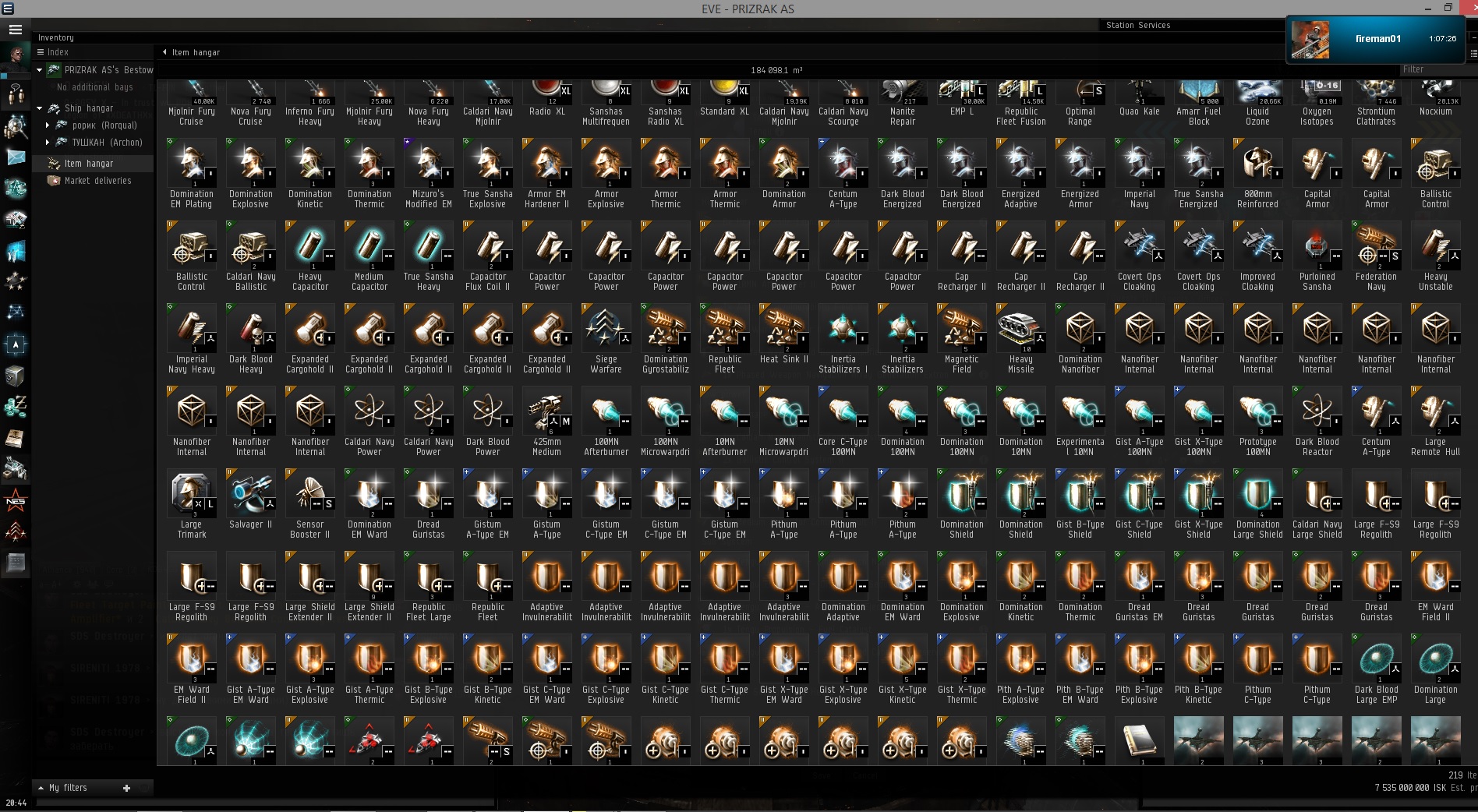
Task: Open the star map icon in Neocom
Action: (x=16, y=312)
